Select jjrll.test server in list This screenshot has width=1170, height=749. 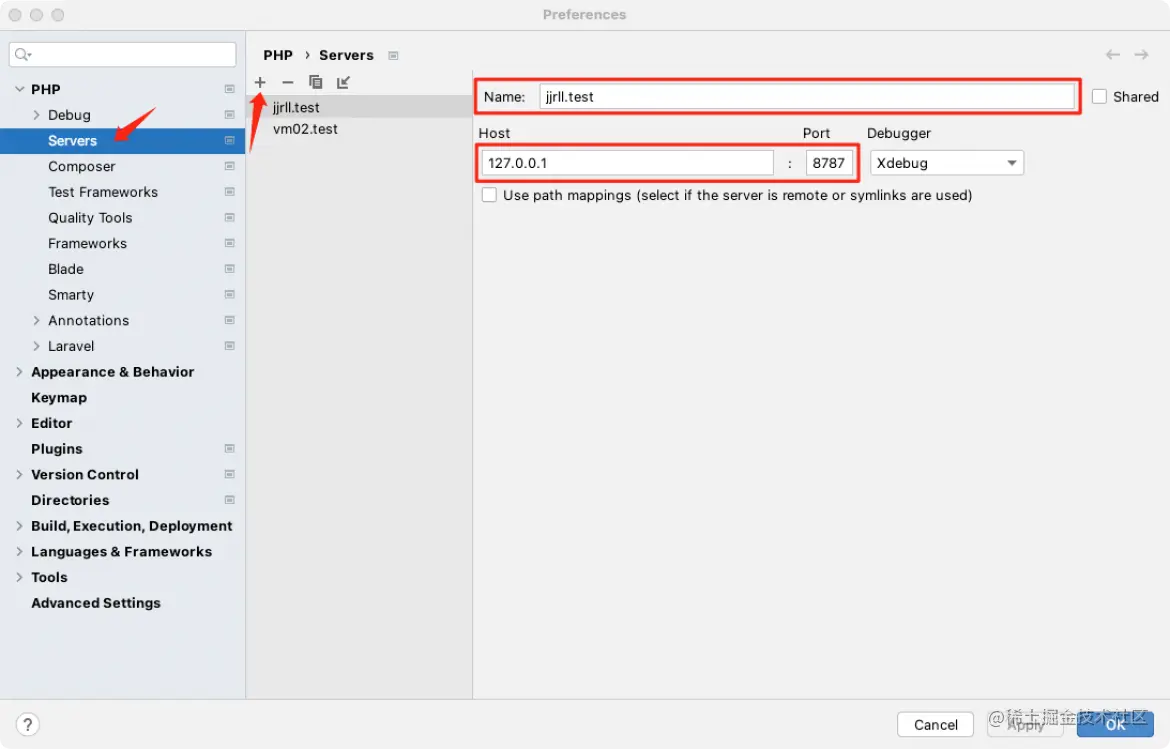coord(359,107)
